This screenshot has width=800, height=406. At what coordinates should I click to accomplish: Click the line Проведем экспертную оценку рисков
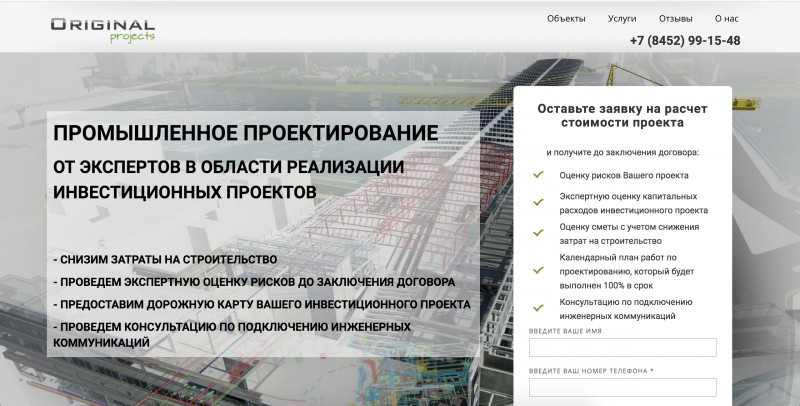pyautogui.click(x=254, y=282)
